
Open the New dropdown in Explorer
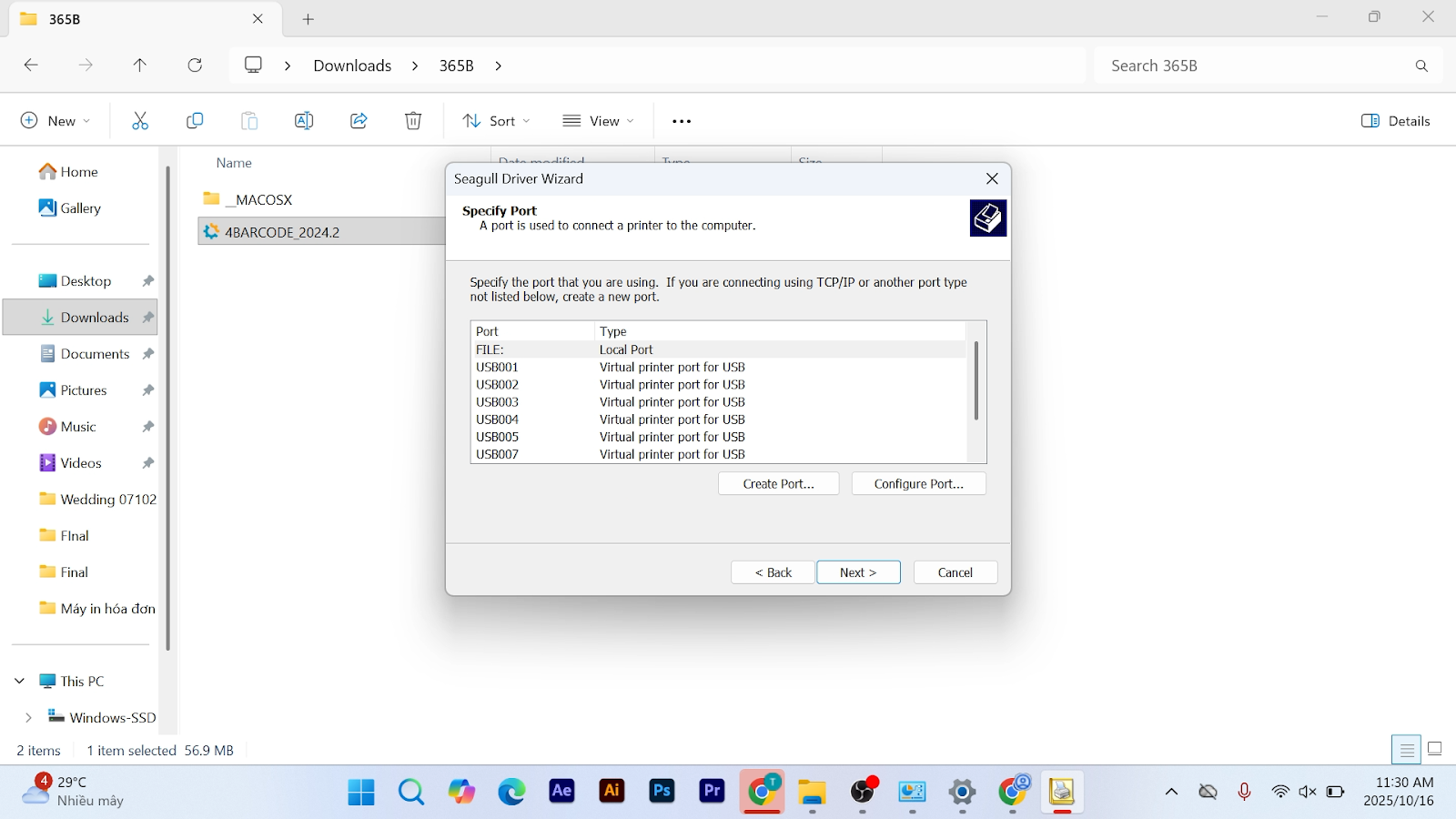tap(56, 121)
